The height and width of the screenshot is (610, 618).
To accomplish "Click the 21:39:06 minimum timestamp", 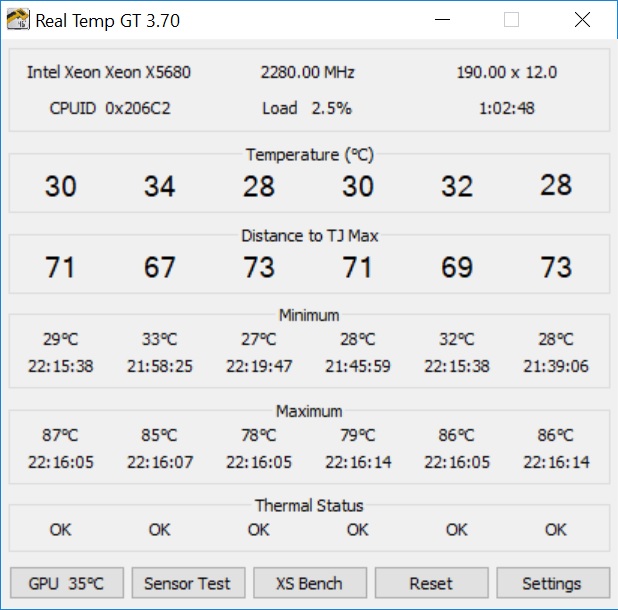I will [x=556, y=366].
